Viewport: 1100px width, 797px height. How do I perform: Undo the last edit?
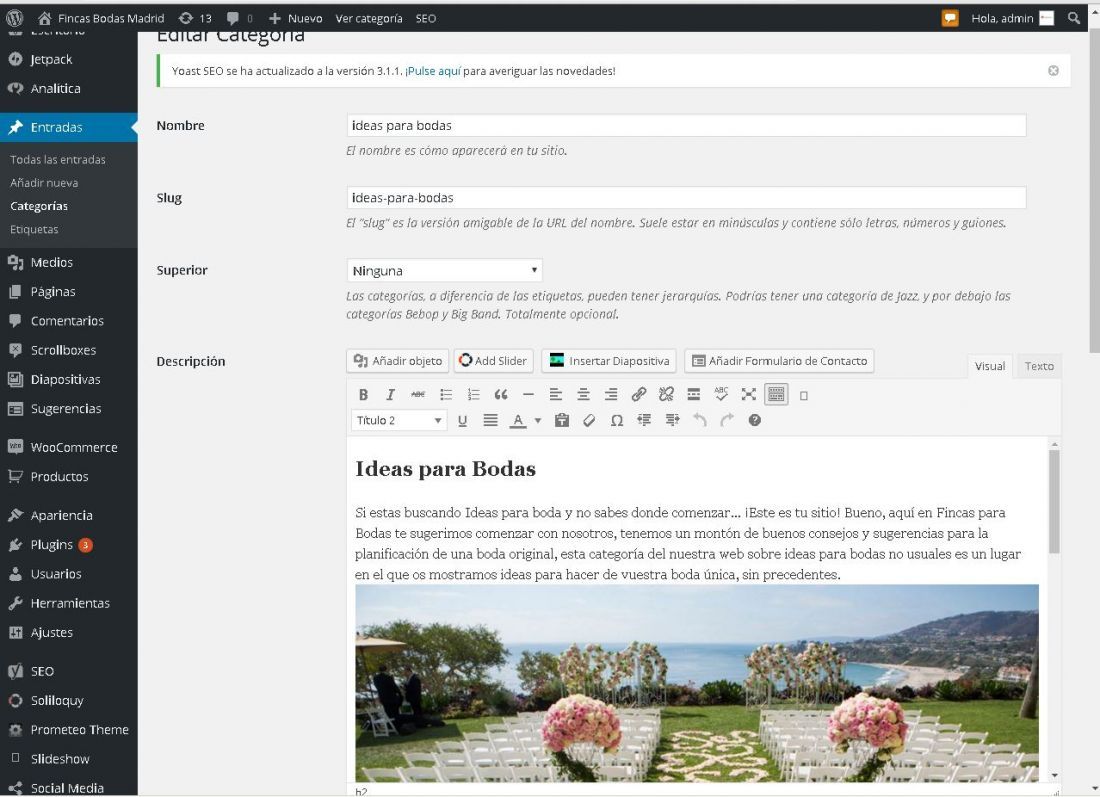click(x=699, y=420)
